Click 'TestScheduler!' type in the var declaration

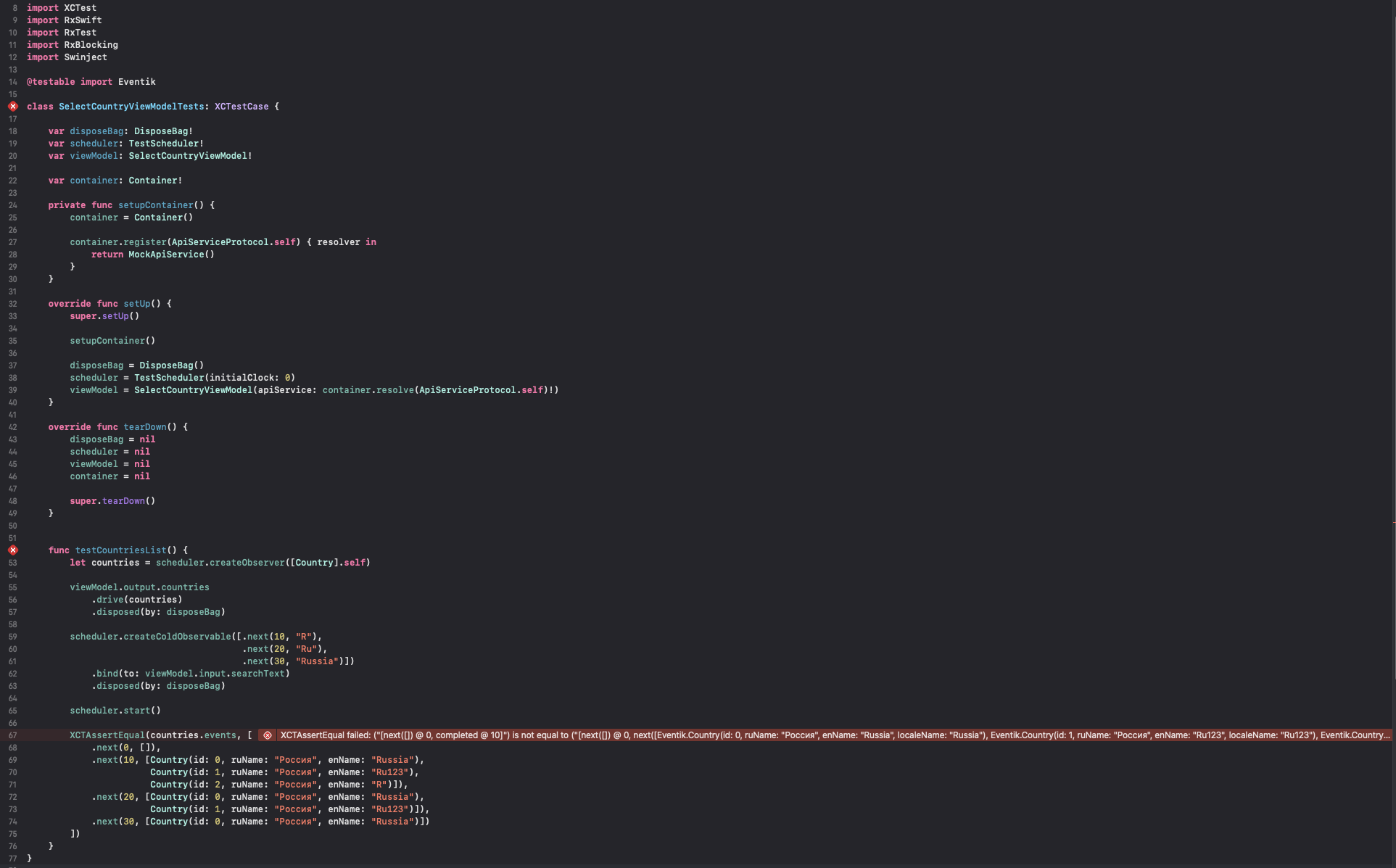click(166, 144)
